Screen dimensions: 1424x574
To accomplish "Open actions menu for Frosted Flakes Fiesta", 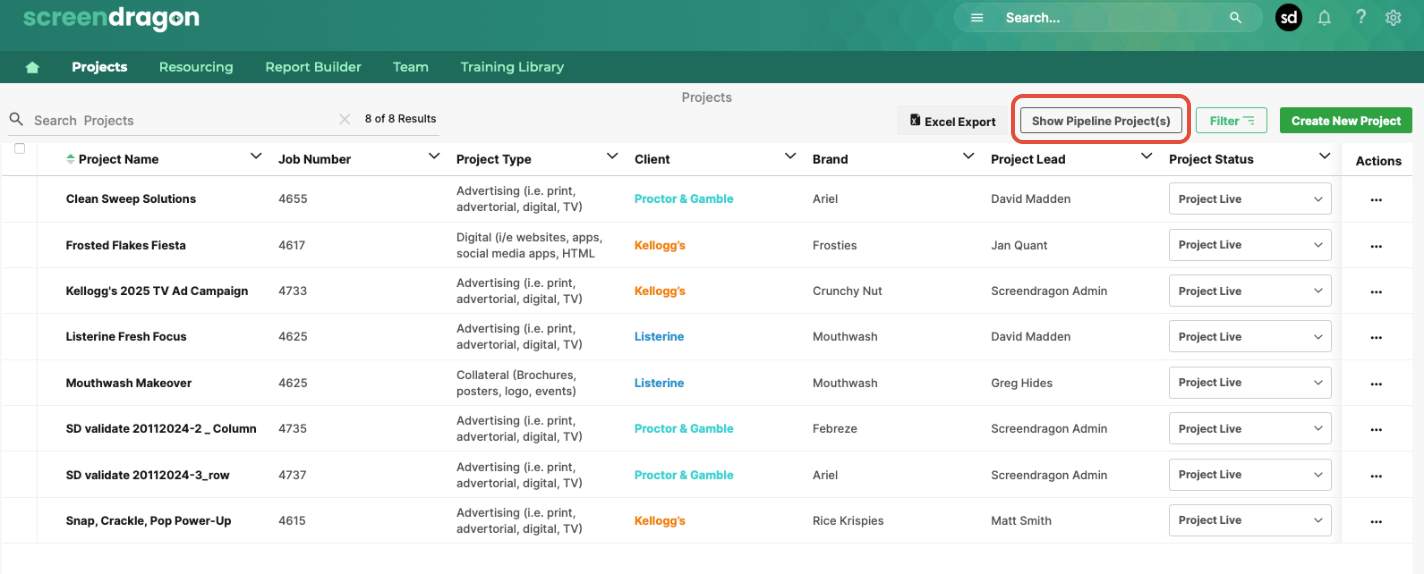I will pyautogui.click(x=1376, y=245).
